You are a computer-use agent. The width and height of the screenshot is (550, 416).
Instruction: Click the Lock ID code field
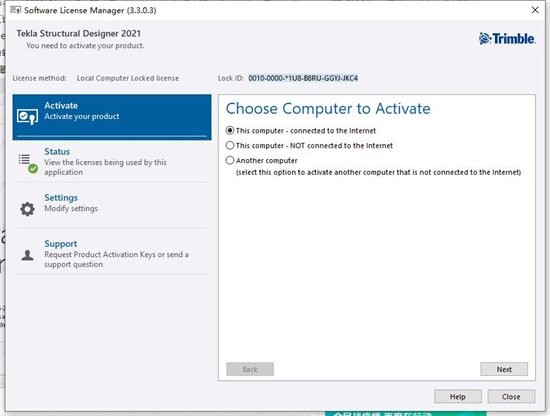pos(303,78)
